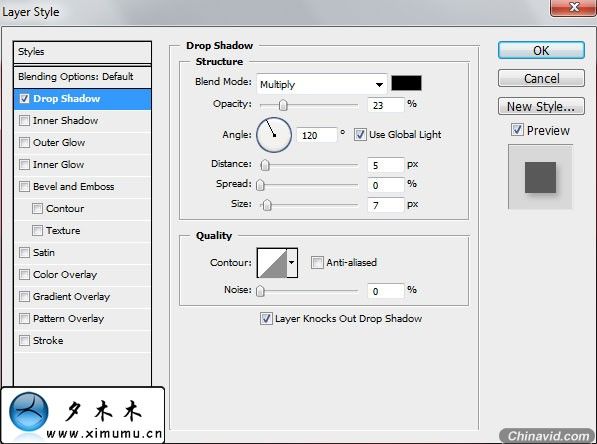Open the black shadow color swatch
This screenshot has height=444, width=597.
click(406, 83)
